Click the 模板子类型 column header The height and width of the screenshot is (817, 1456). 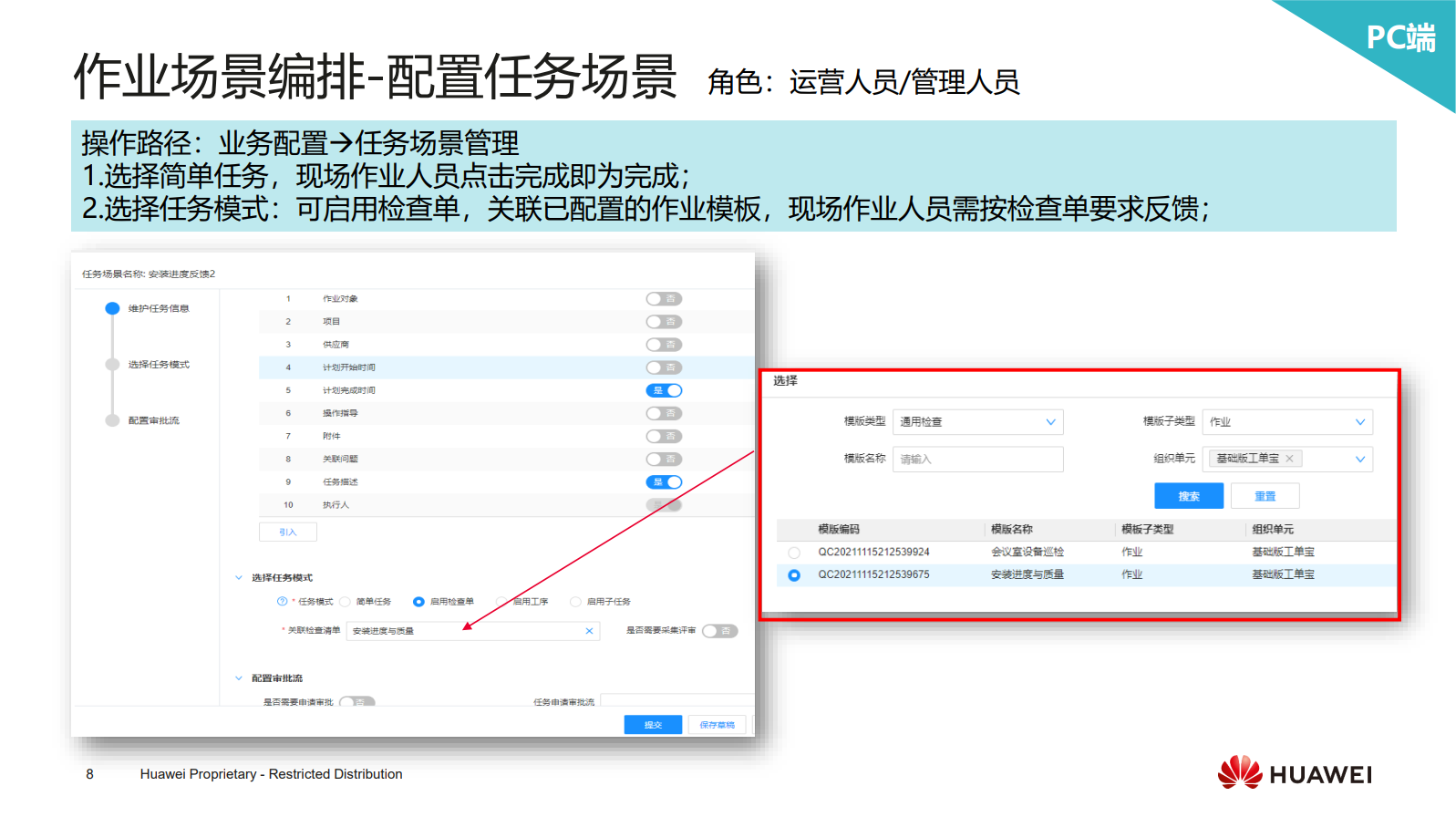coord(1148,530)
